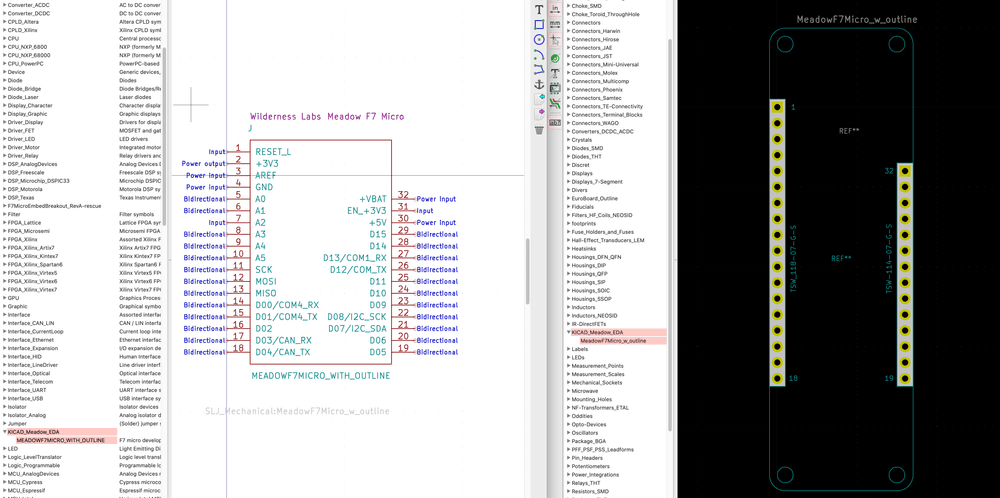
Task: Click the Import graphic icon with cyan arrow
Action: [x=539, y=98]
